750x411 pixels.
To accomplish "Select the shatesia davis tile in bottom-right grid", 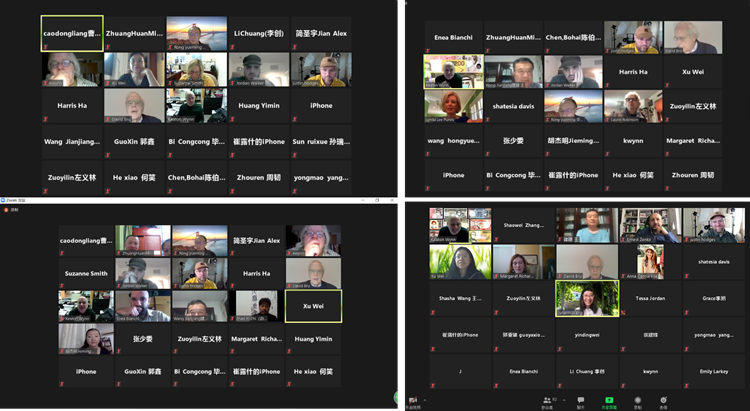I will click(x=713, y=262).
